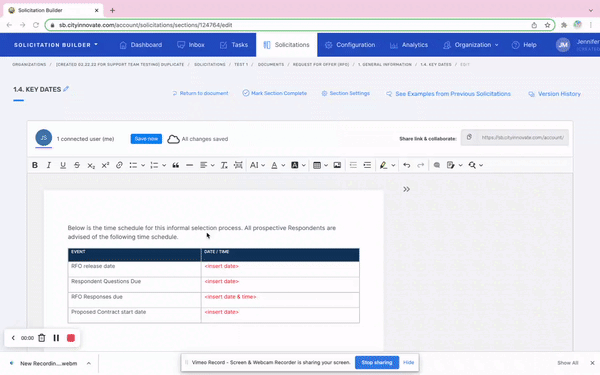
Task: Open bulleted list style dropdown
Action: coord(143,165)
